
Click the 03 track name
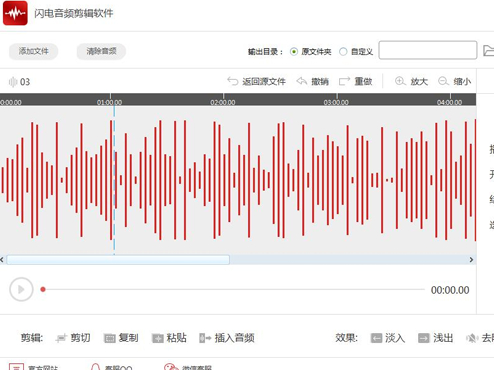tap(25, 82)
